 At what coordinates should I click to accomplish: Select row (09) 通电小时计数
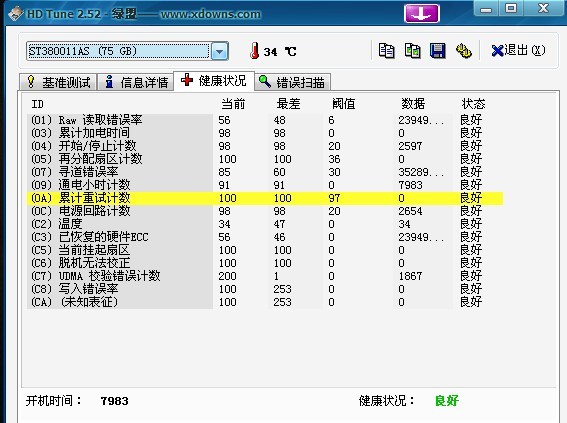[265, 185]
